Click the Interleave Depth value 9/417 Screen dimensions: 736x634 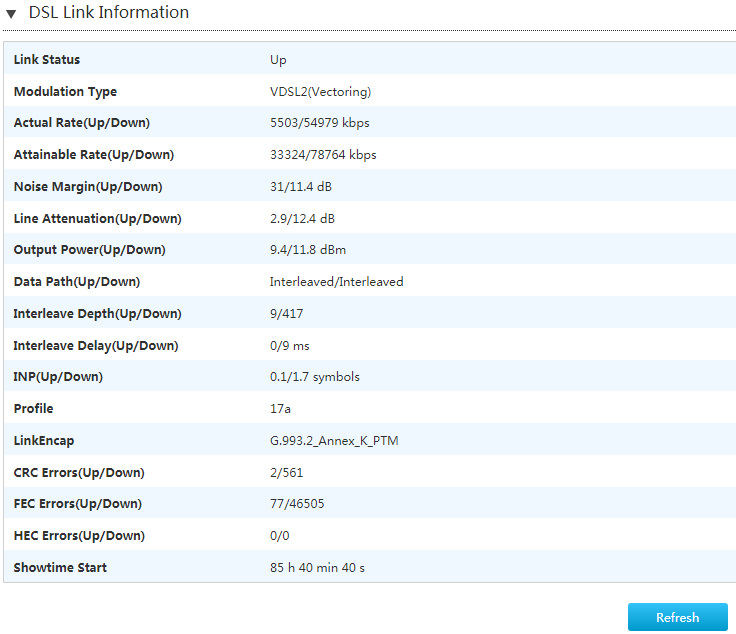[x=286, y=313]
